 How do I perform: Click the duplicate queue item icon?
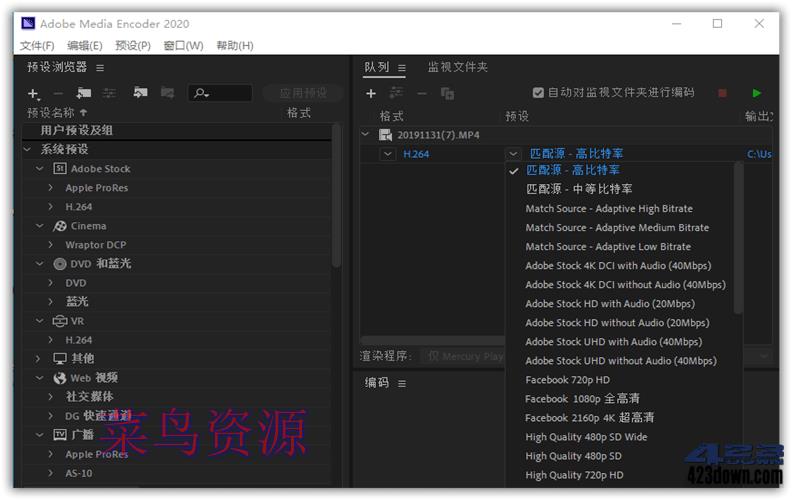(x=447, y=93)
